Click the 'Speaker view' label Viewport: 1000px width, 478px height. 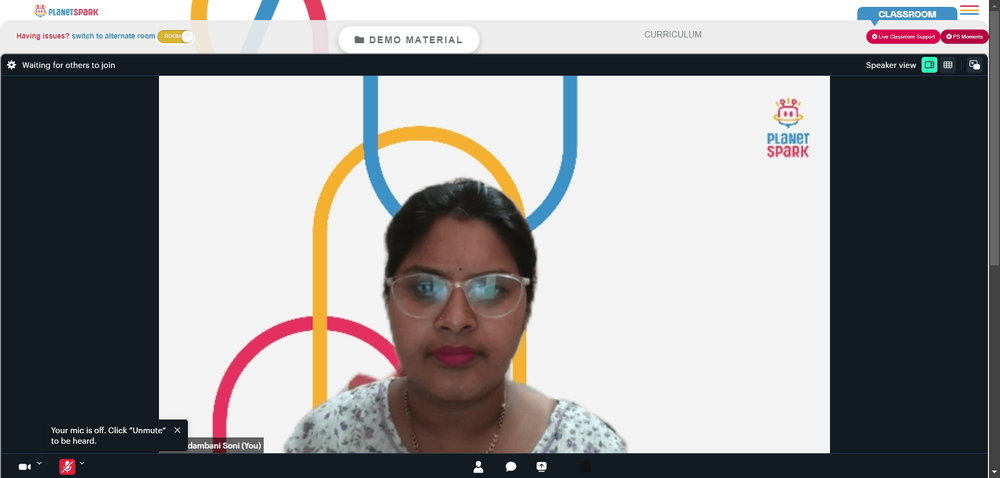tap(890, 65)
